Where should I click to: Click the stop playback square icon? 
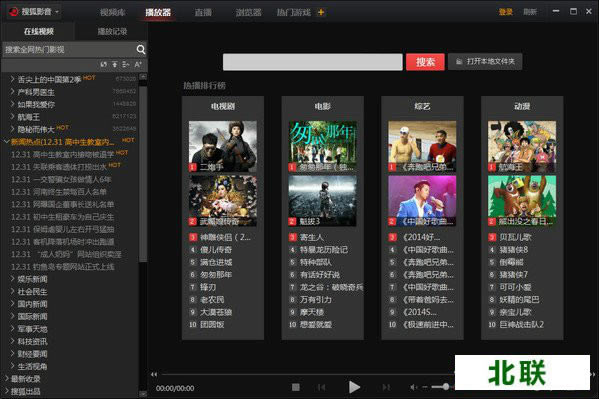point(296,387)
